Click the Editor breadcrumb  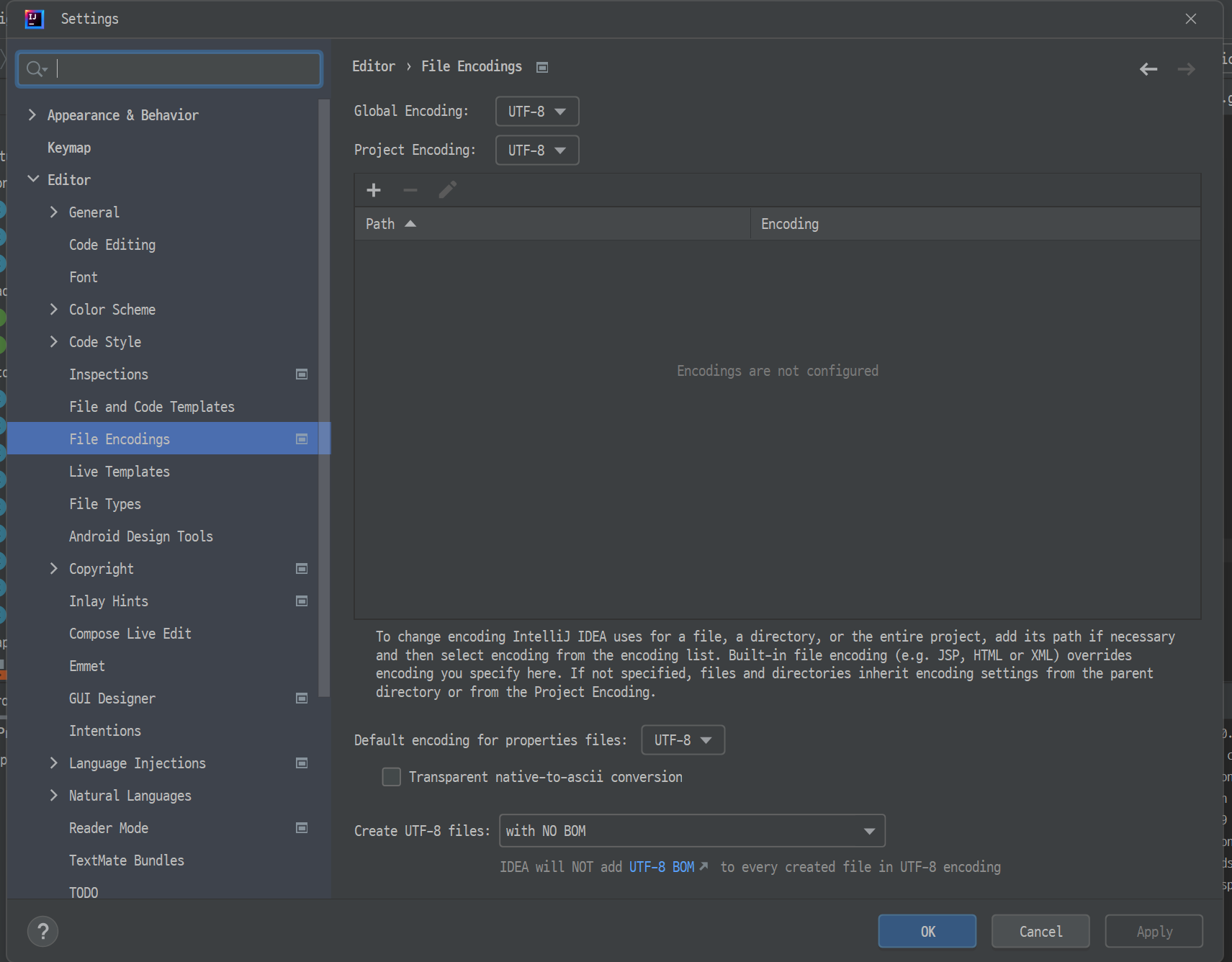[373, 66]
